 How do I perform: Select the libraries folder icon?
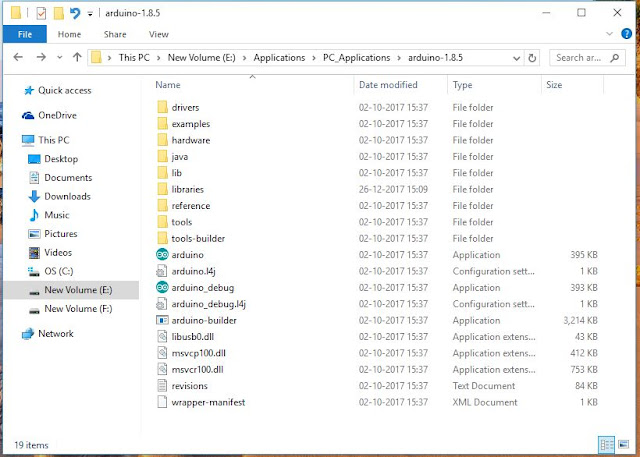click(x=162, y=189)
